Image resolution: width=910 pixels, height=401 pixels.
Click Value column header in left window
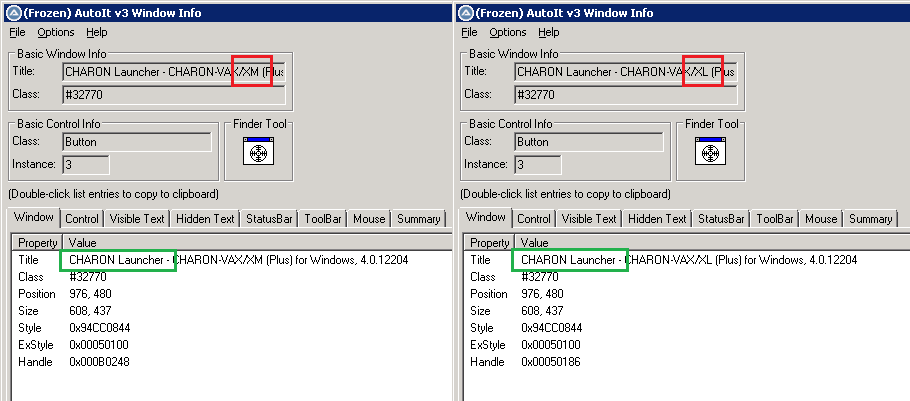click(x=257, y=243)
